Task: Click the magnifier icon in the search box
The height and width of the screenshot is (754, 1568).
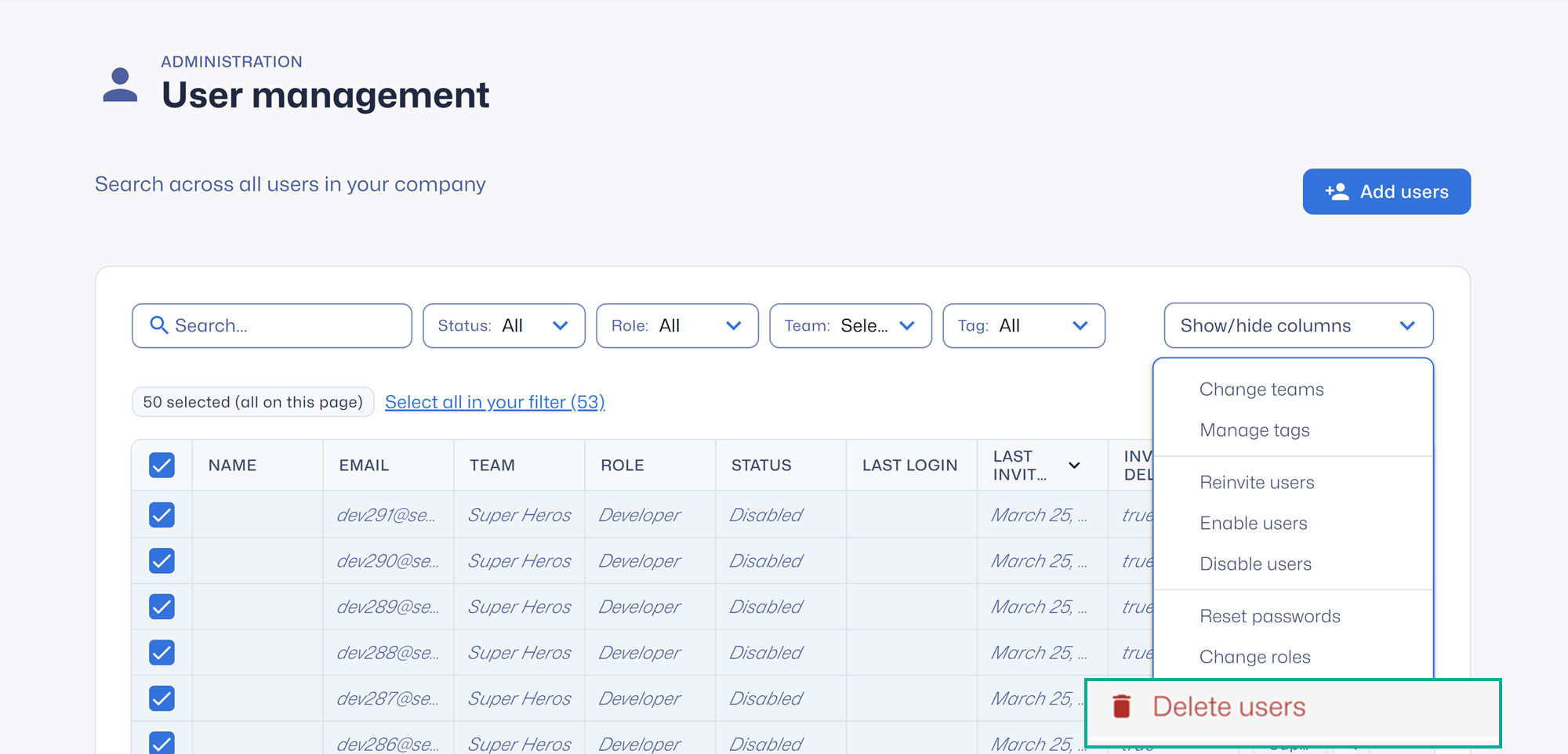Action: pyautogui.click(x=159, y=325)
